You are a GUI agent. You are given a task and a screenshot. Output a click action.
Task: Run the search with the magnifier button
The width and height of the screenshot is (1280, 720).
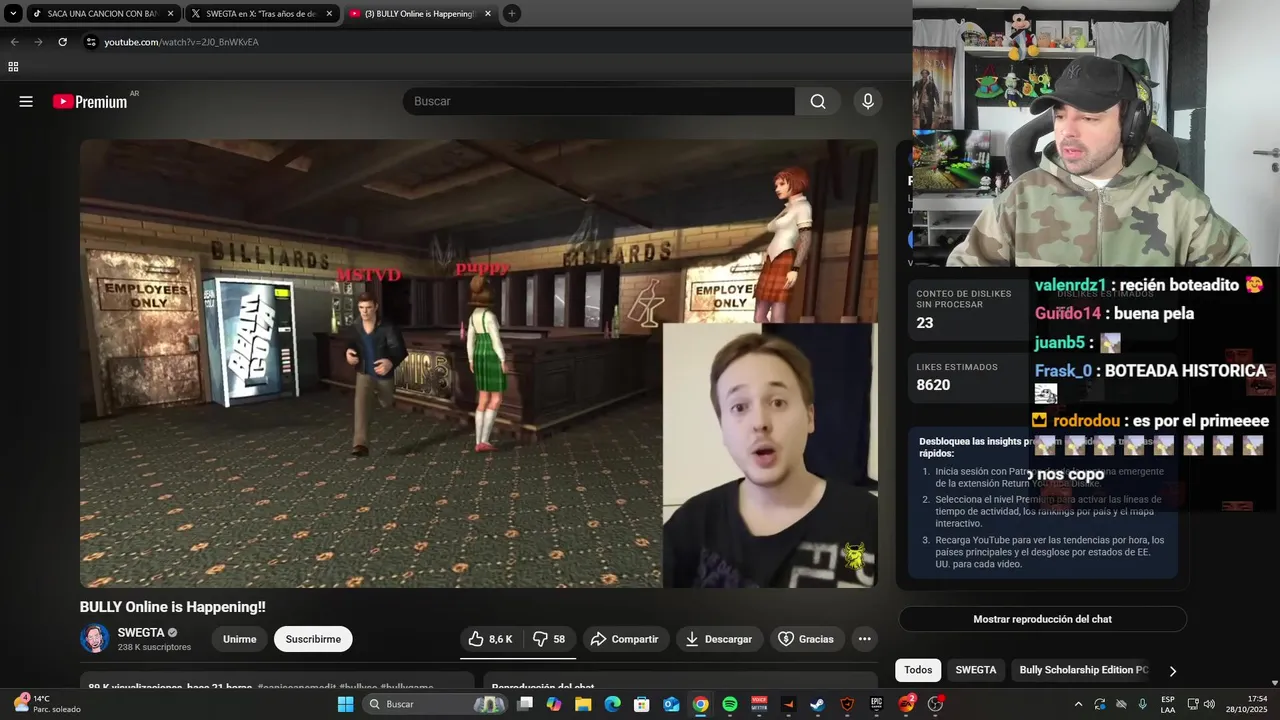[x=818, y=101]
